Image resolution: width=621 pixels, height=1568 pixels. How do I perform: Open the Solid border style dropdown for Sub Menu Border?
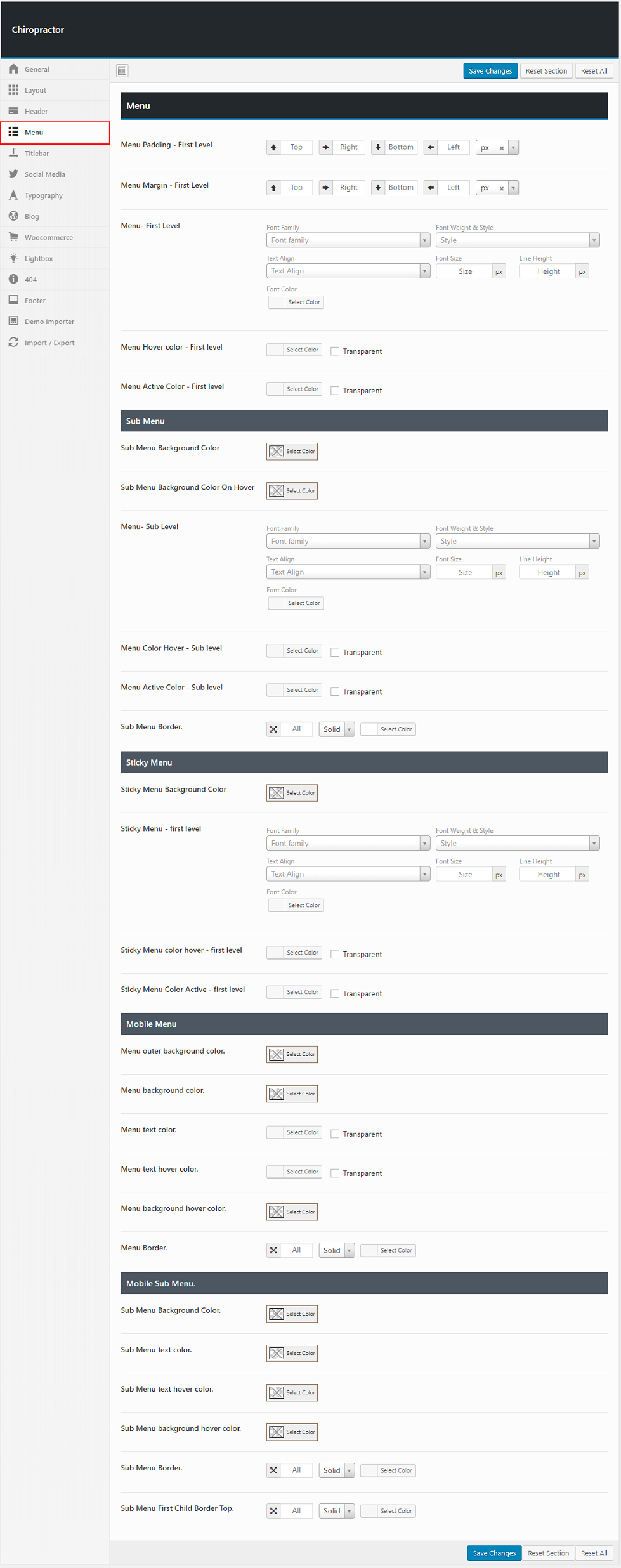click(336, 729)
